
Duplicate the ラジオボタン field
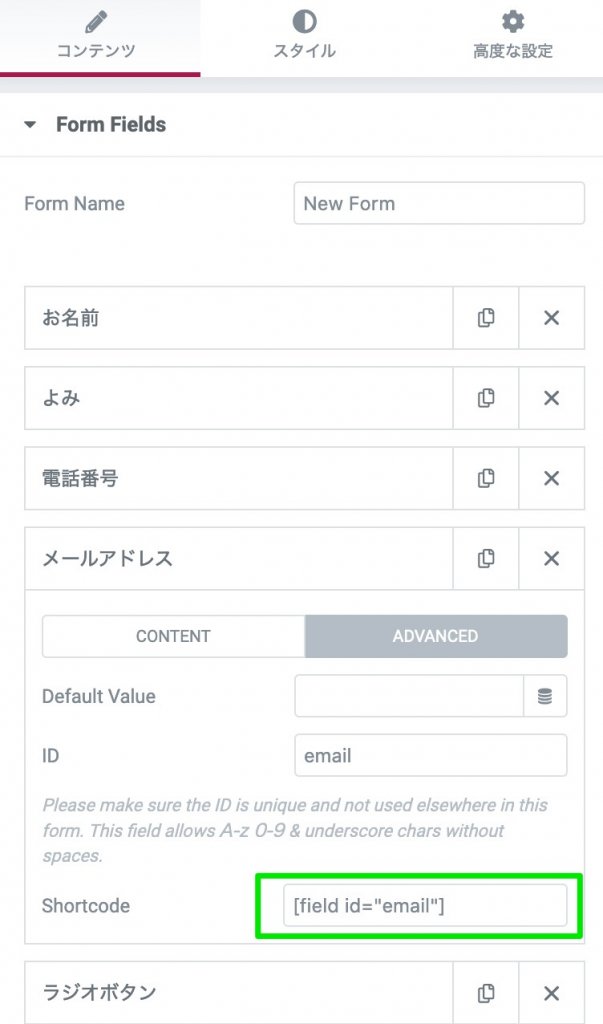[486, 993]
